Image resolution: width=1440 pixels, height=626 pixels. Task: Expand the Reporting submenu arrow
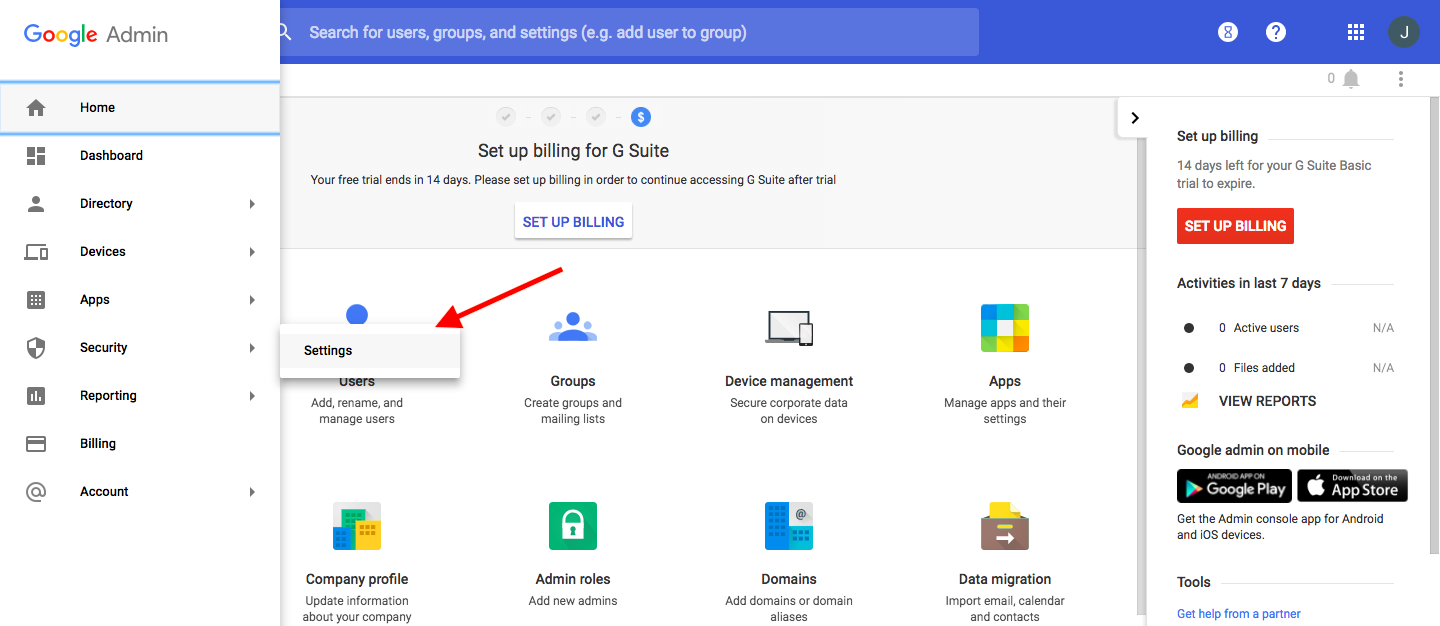pos(252,396)
